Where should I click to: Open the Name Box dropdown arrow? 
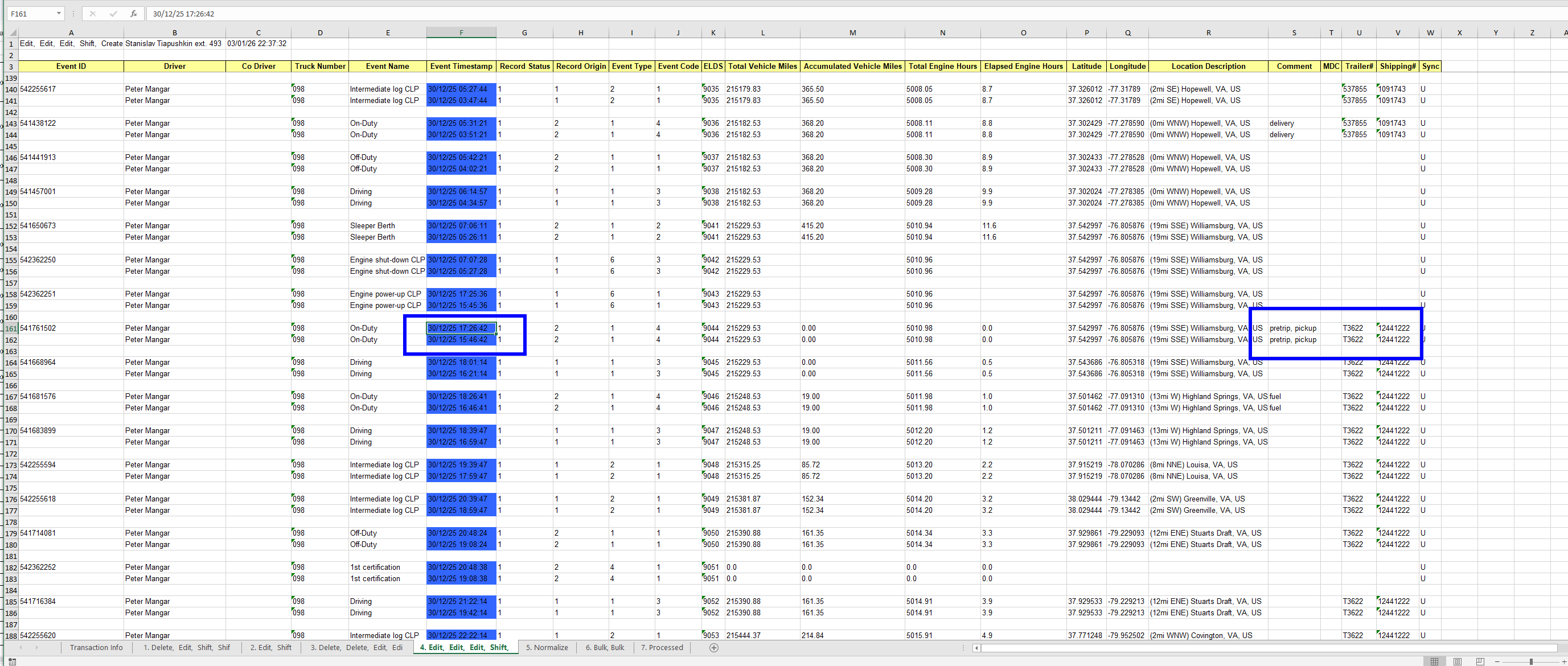59,14
